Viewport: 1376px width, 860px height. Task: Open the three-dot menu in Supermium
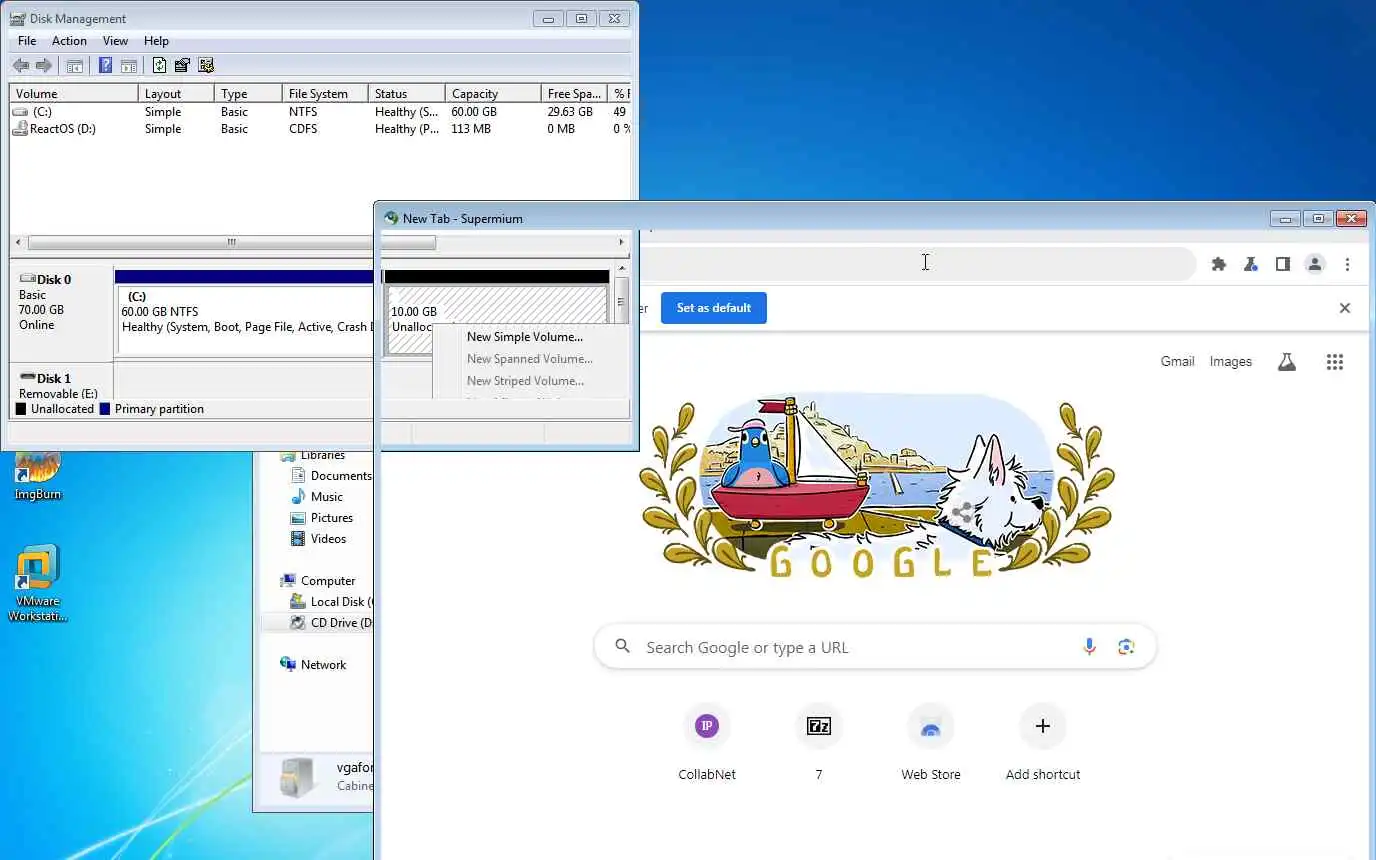pos(1348,264)
